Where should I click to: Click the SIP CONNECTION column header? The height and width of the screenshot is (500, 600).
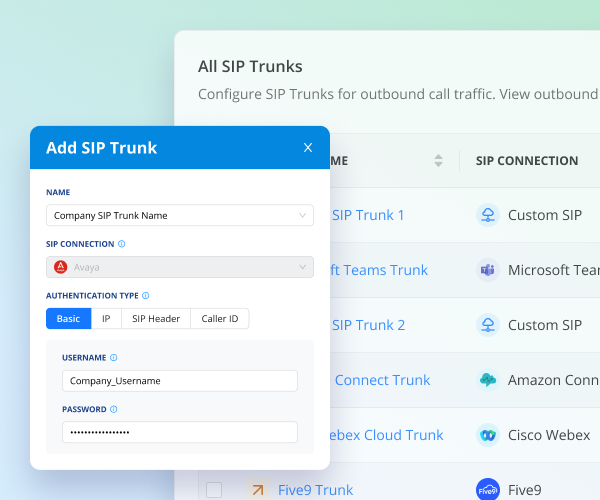click(527, 161)
